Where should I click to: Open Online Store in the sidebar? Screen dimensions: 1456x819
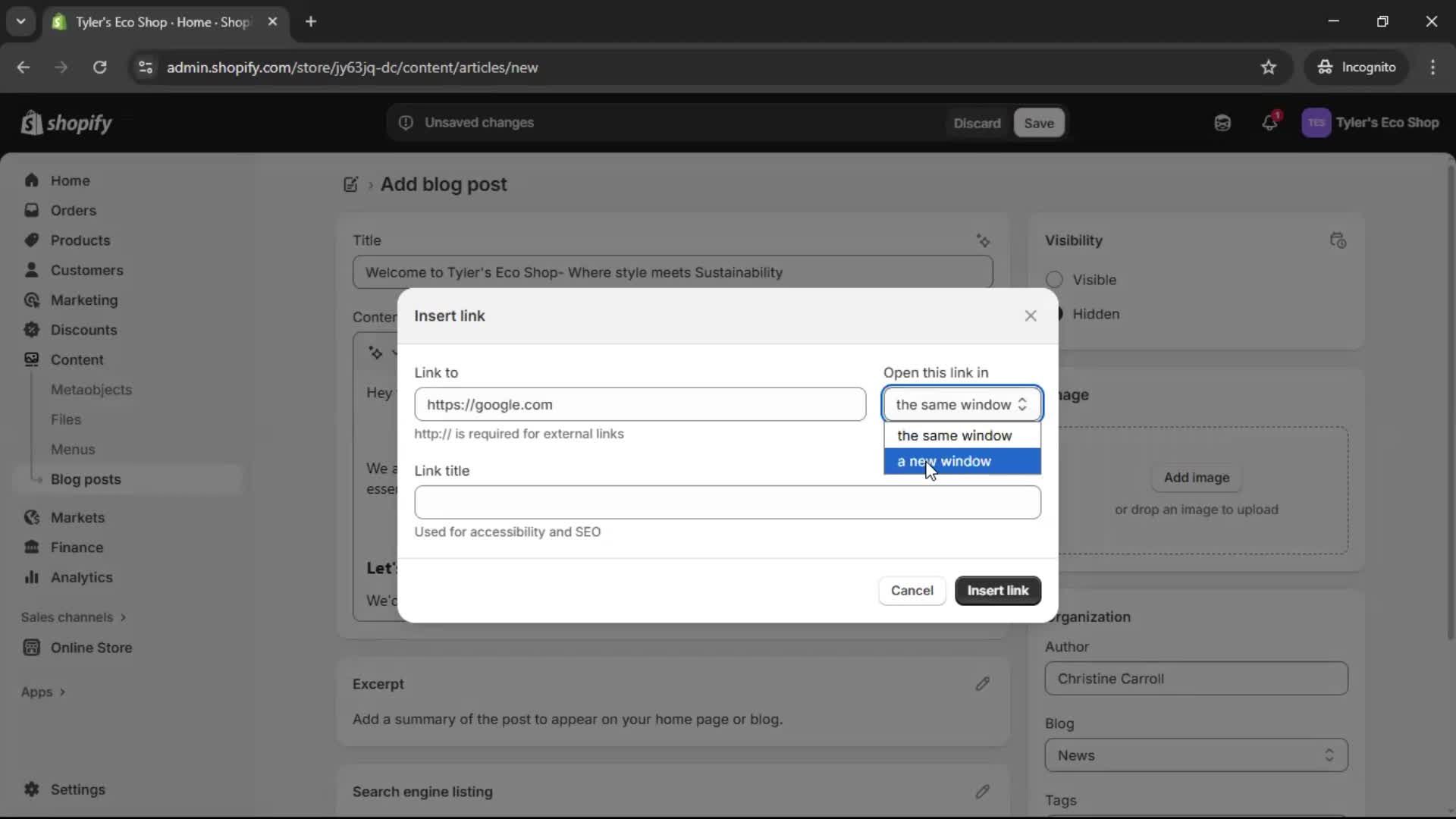click(x=89, y=648)
